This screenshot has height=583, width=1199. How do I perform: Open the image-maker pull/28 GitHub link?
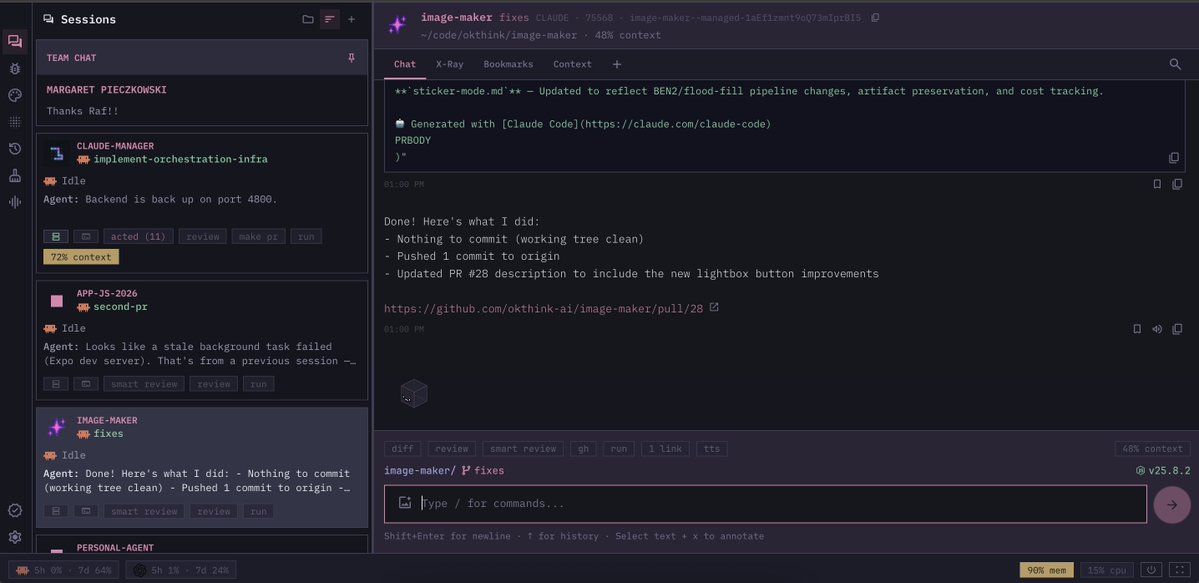tap(543, 308)
